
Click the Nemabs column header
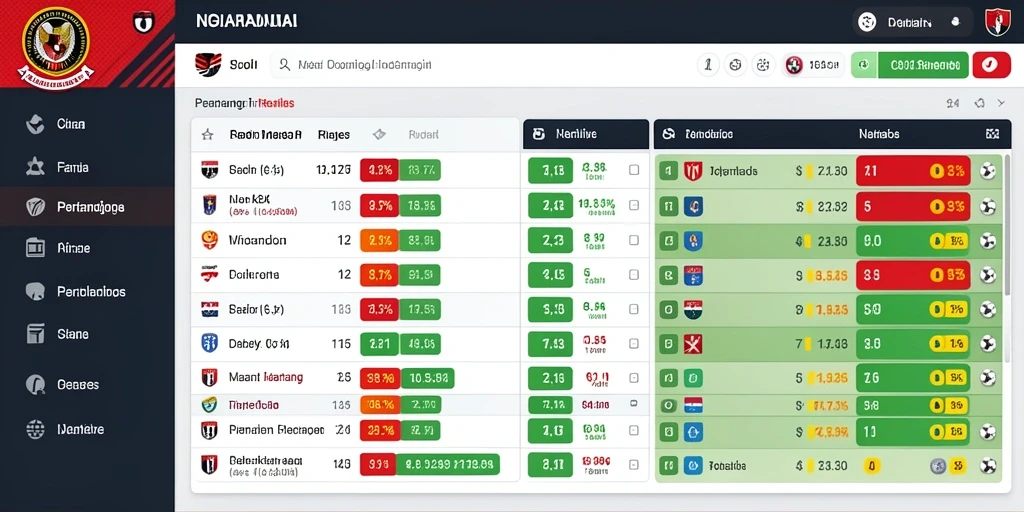879,134
